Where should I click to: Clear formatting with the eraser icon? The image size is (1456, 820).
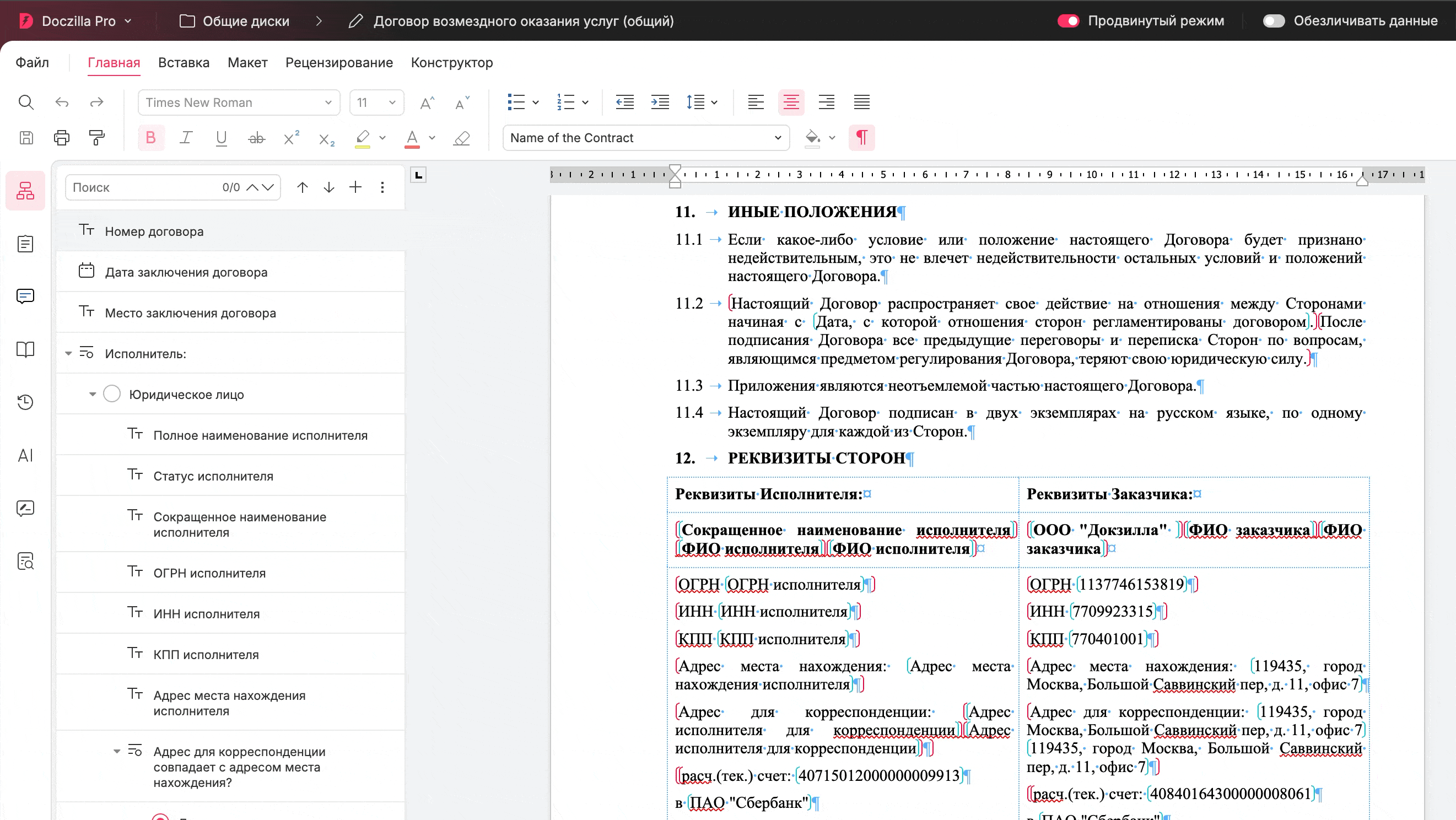click(462, 138)
